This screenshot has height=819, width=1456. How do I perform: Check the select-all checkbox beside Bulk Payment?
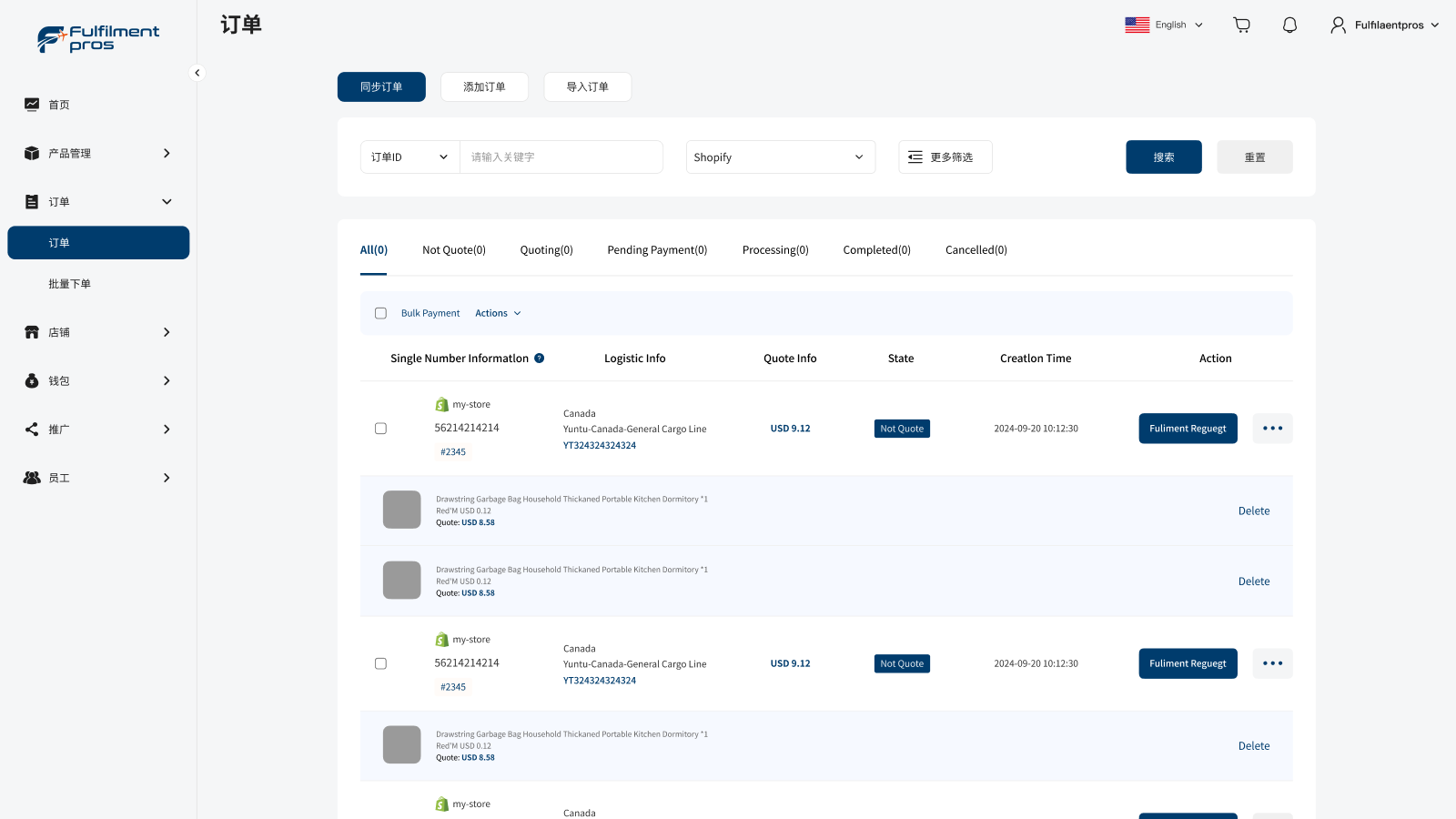(380, 312)
